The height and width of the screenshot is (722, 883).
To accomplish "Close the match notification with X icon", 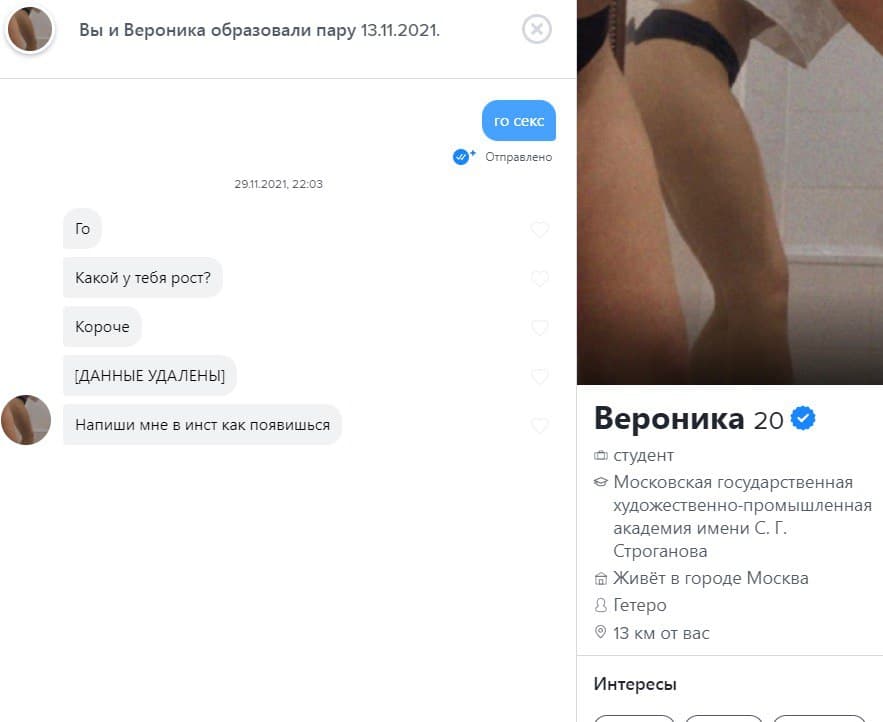I will click(537, 29).
